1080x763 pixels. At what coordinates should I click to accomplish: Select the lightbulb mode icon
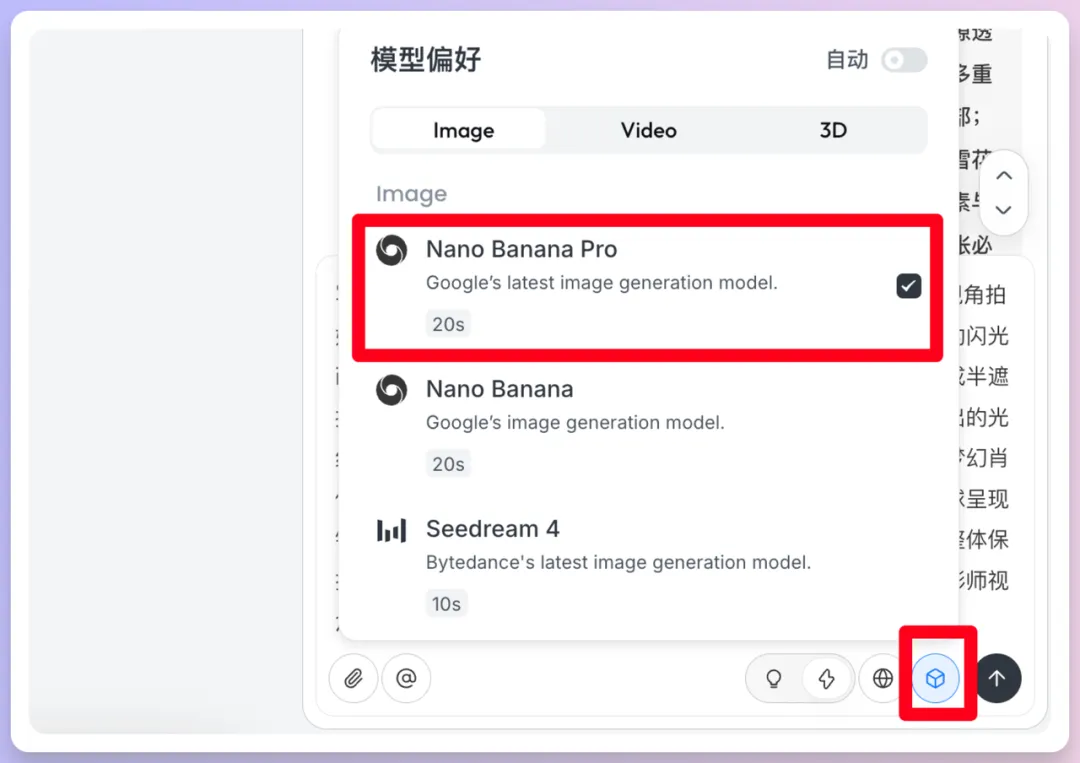[772, 678]
